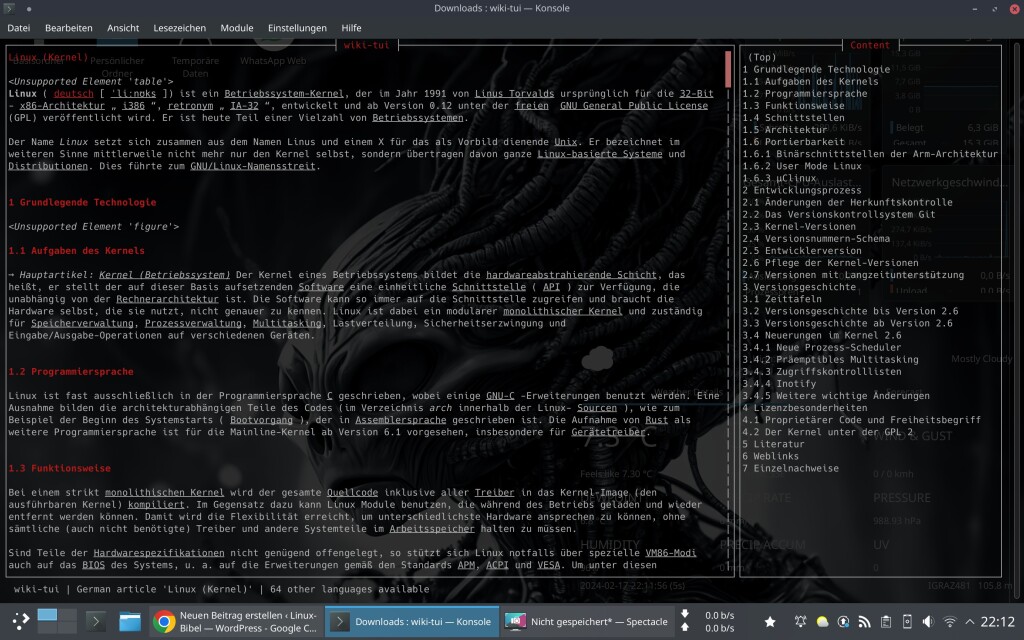Select '1.6 Portierbarkeit' in Content list

point(793,142)
